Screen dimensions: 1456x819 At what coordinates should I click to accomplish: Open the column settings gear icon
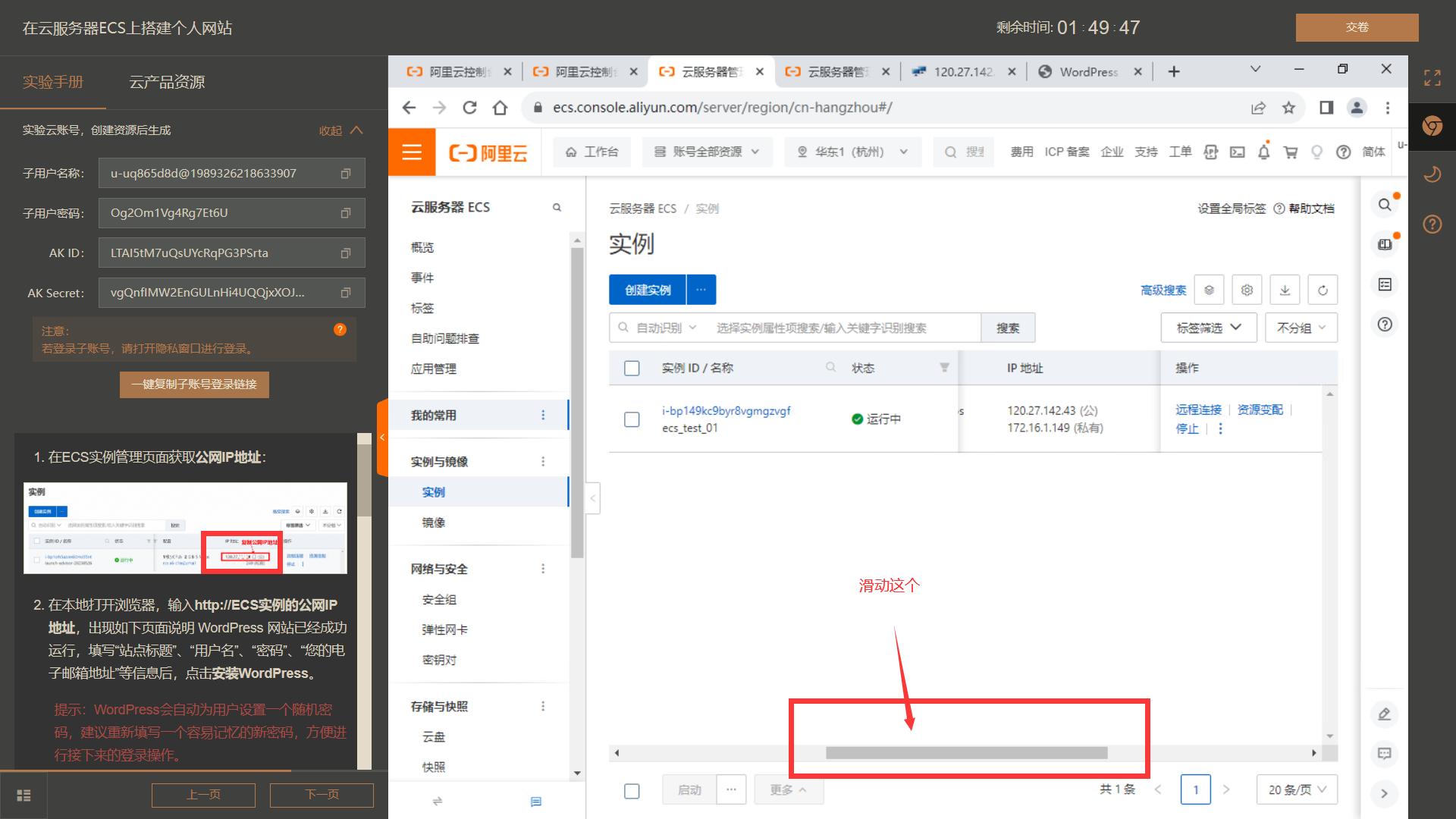(x=1247, y=290)
